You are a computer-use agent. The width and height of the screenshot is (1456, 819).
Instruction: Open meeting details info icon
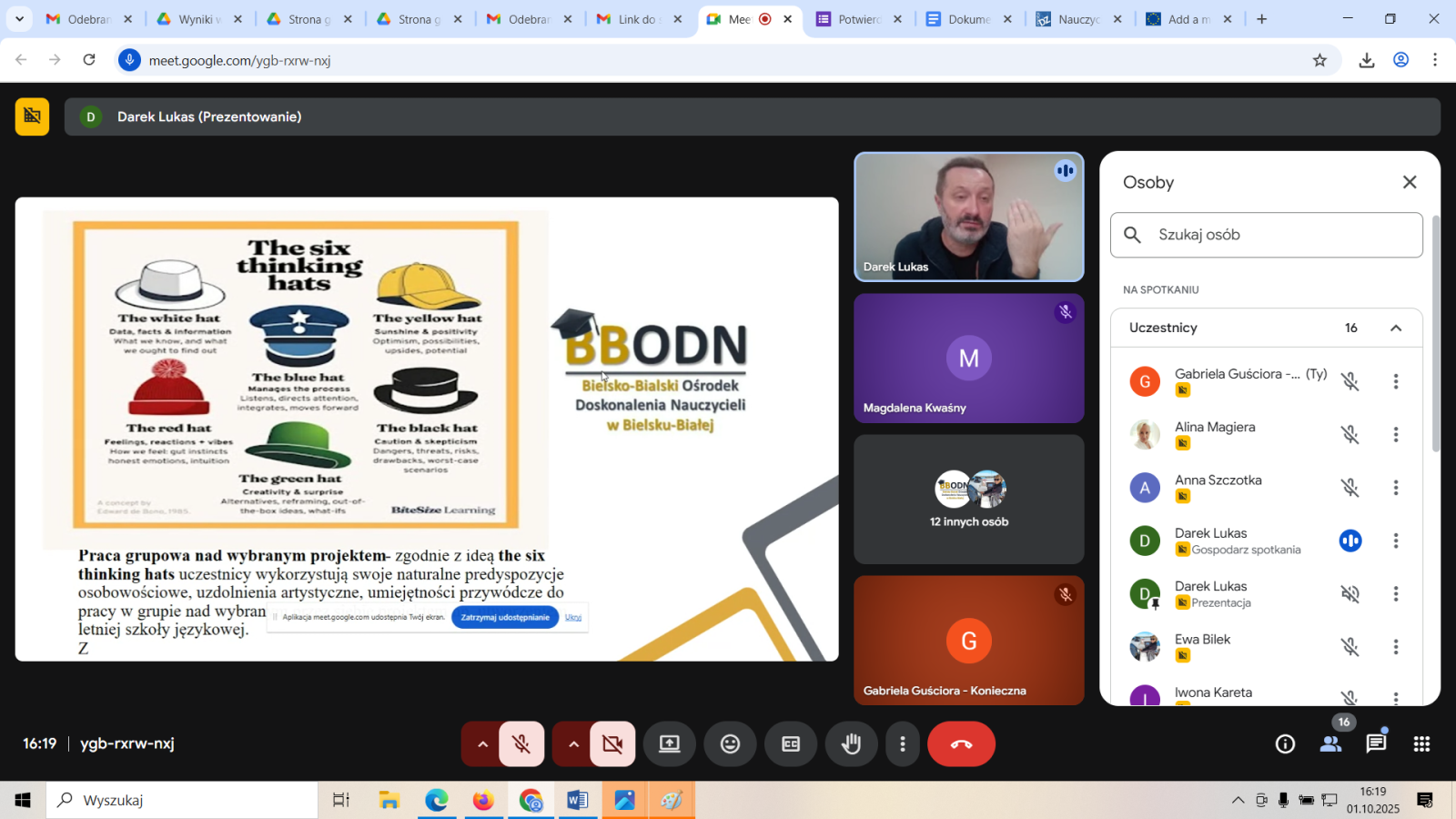(1285, 744)
